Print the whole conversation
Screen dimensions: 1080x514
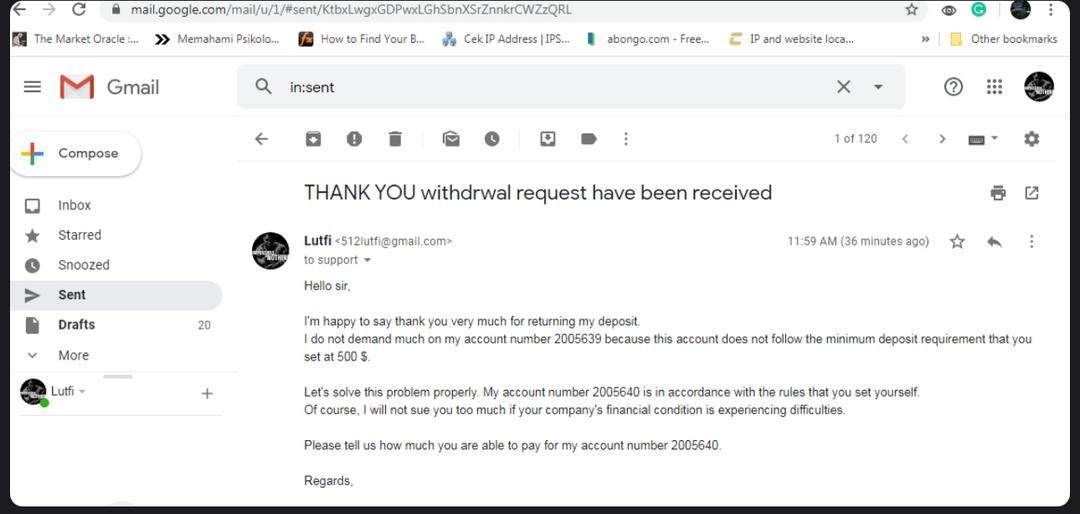pyautogui.click(x=998, y=193)
